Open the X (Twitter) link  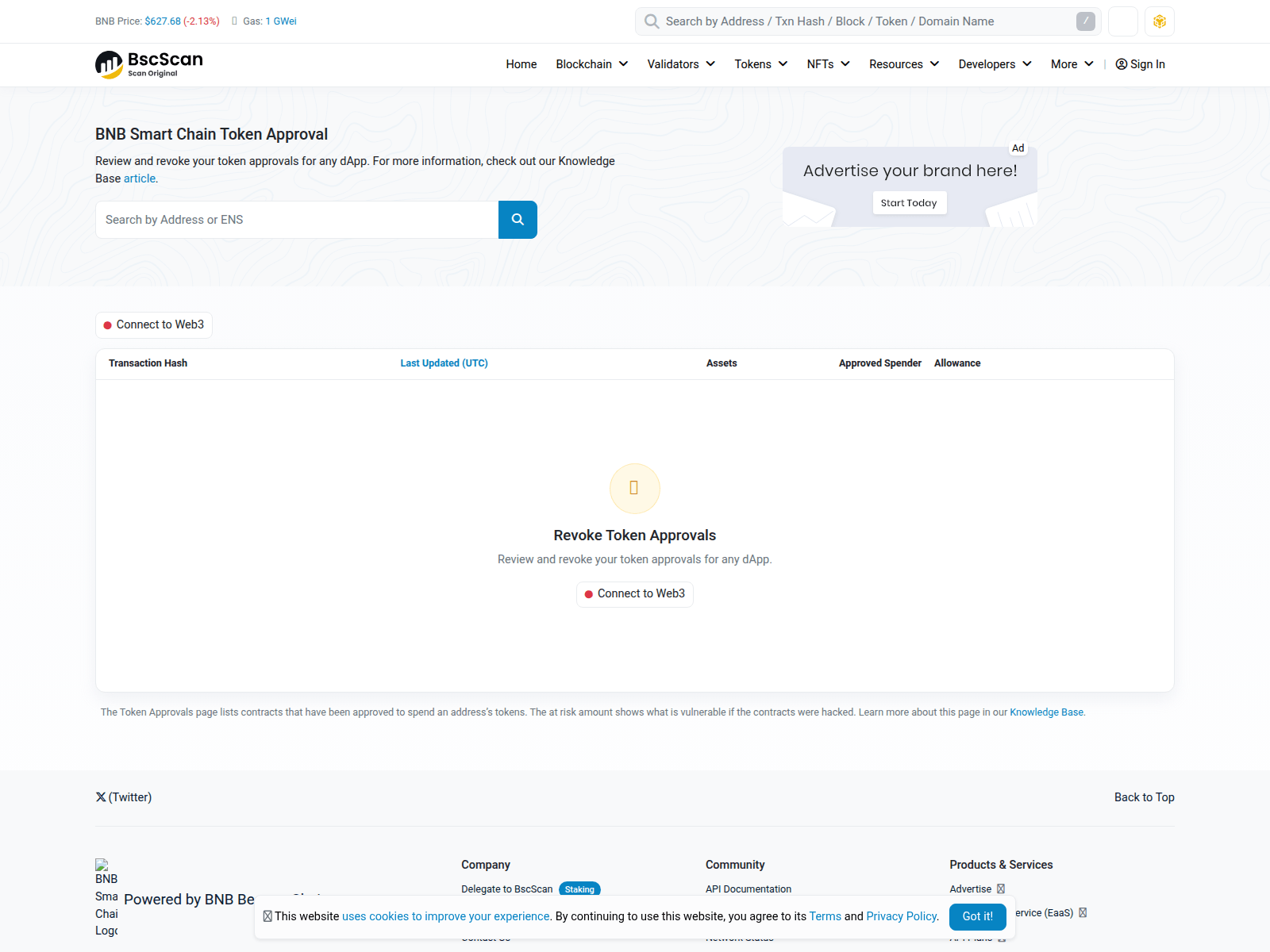pos(124,797)
